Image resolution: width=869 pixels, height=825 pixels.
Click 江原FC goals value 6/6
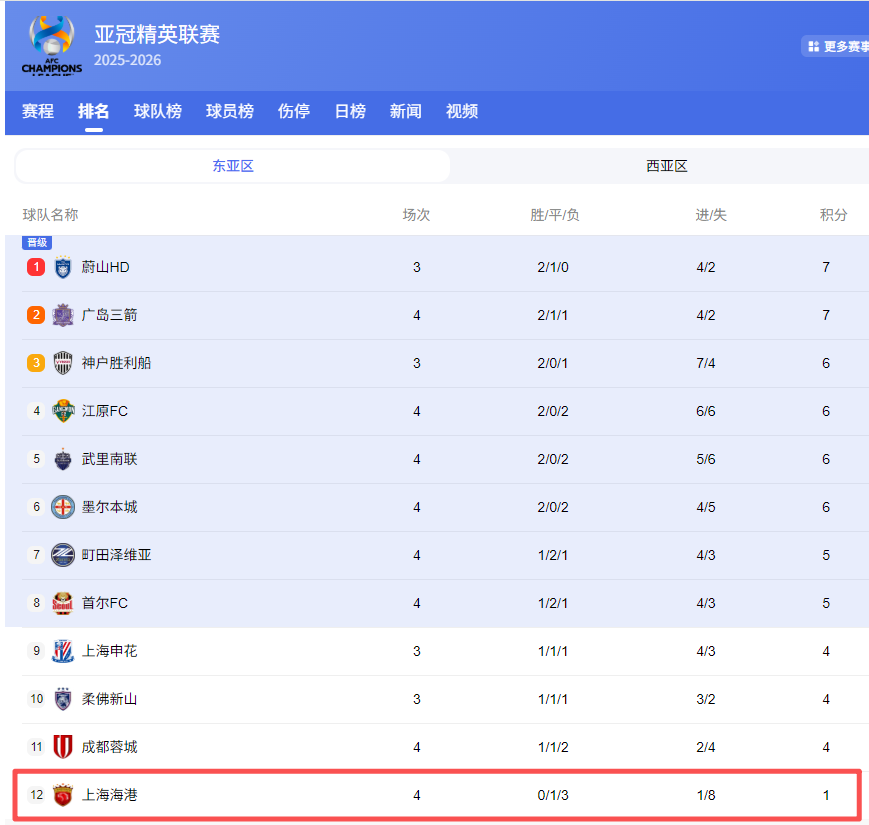tap(706, 411)
